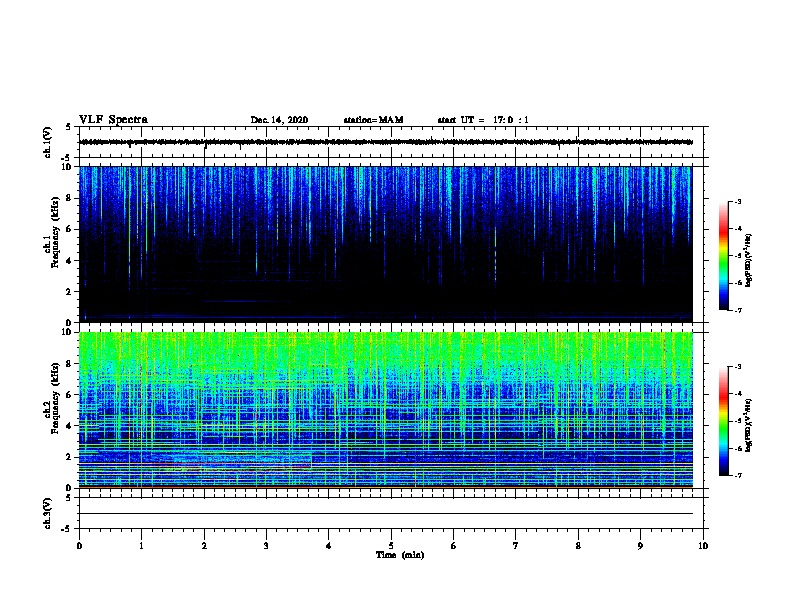Click the "-3" value on ch.1 color bar
Image resolution: width=792 pixels, height=612 pixels.
738,201
